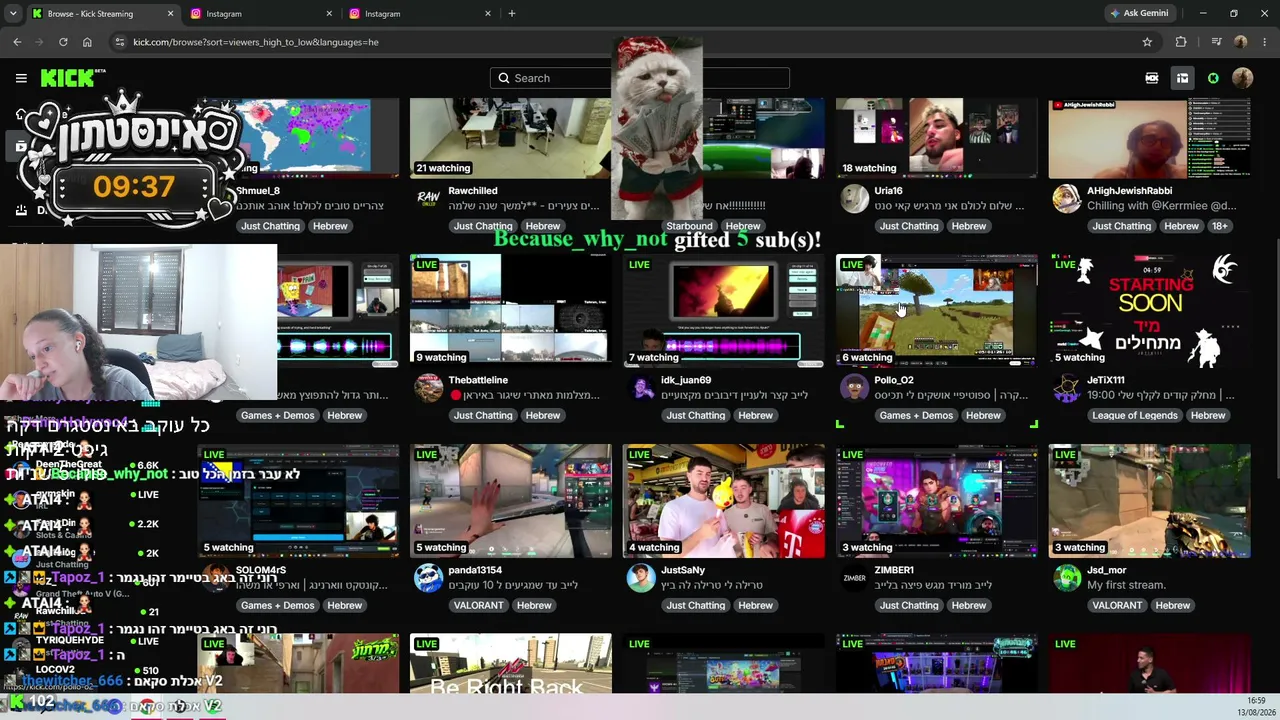Open Uria16 stream thumbnail
The width and height of the screenshot is (1280, 720).
[937, 138]
